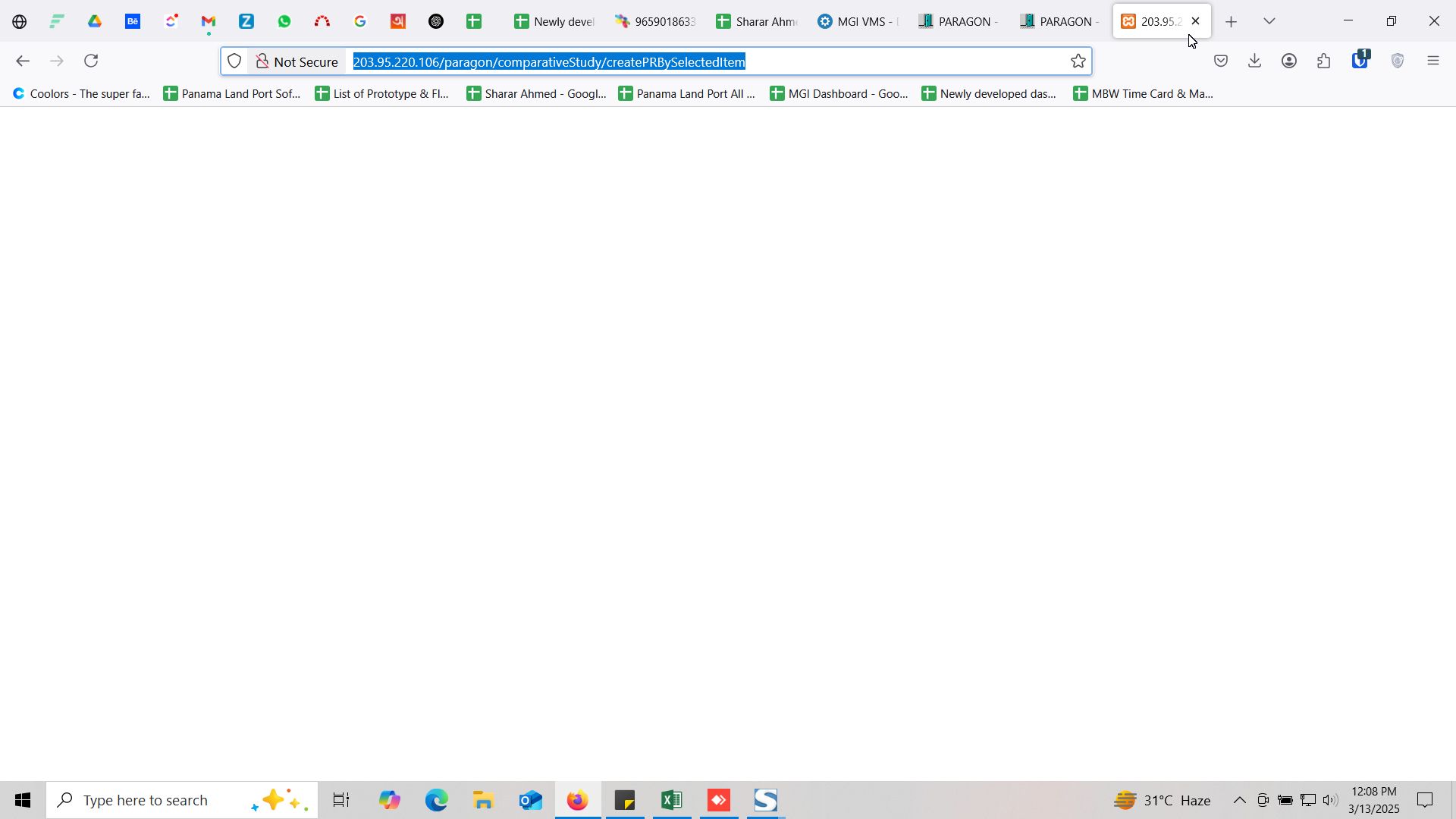1456x819 pixels.
Task: Open the Extensions puzzle icon
Action: (x=1323, y=61)
